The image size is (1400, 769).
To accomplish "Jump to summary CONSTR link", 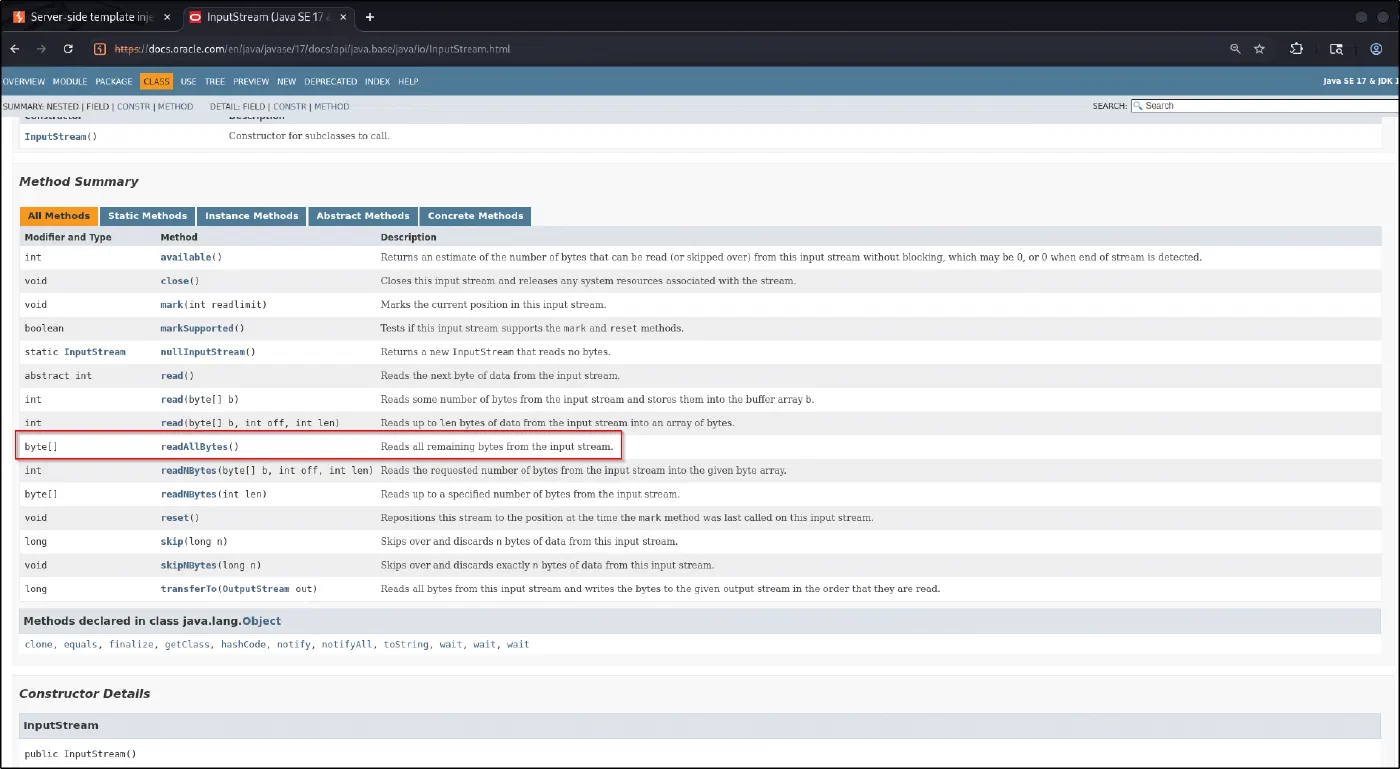I will point(133,106).
